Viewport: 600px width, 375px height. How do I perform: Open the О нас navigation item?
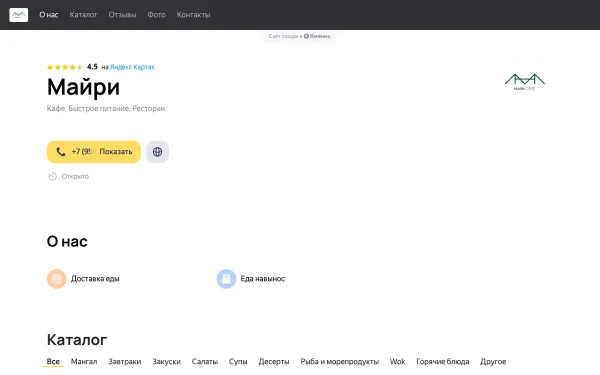pos(49,15)
